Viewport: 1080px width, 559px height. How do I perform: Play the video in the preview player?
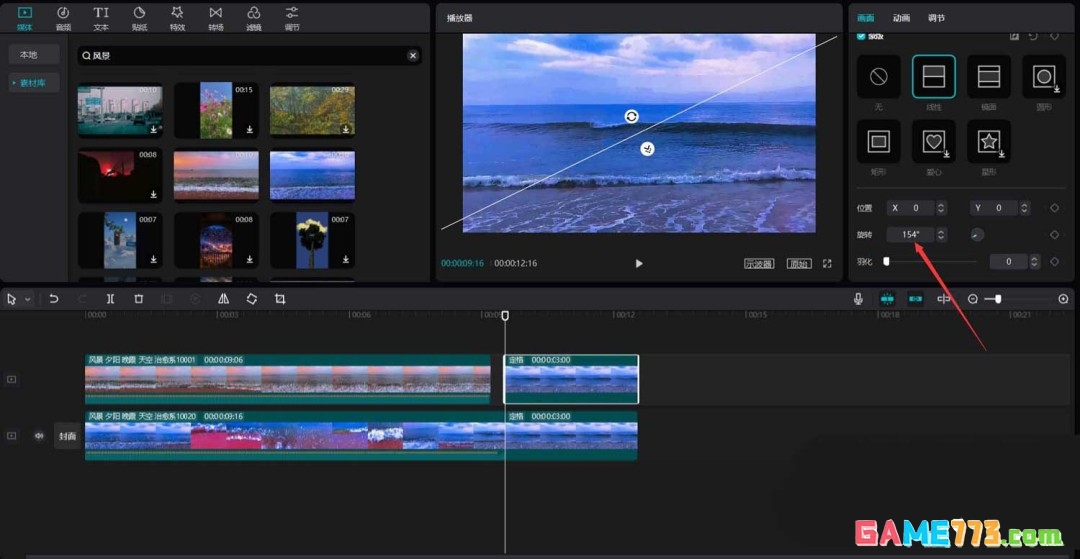coord(639,264)
